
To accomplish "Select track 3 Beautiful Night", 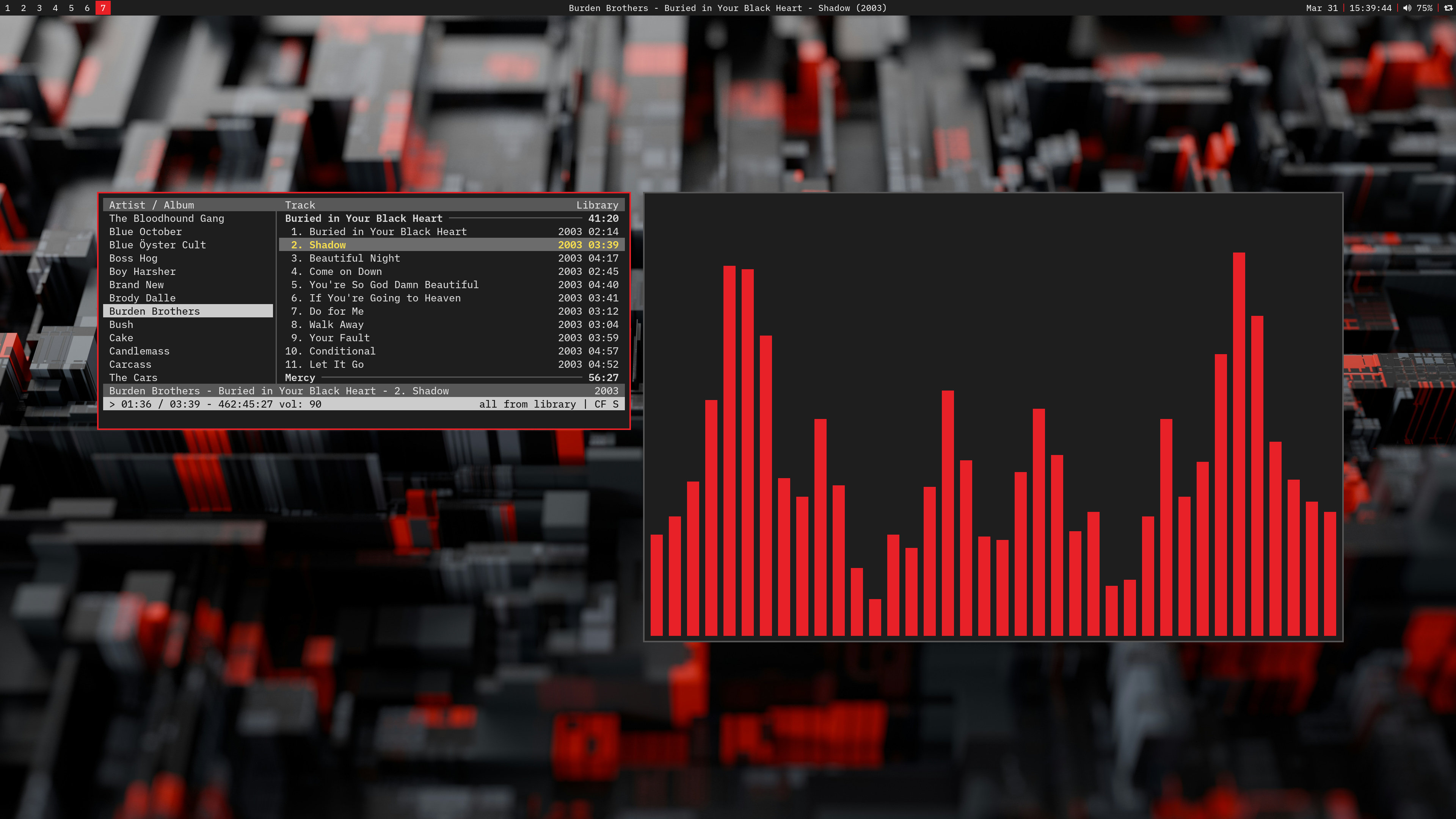I will pos(452,258).
